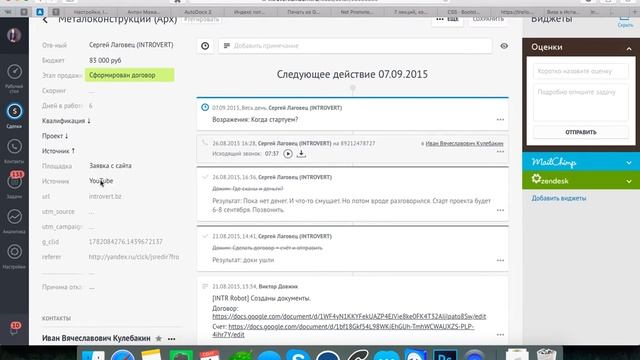Open options for 'Пока нет денег' result note

click(x=500, y=210)
